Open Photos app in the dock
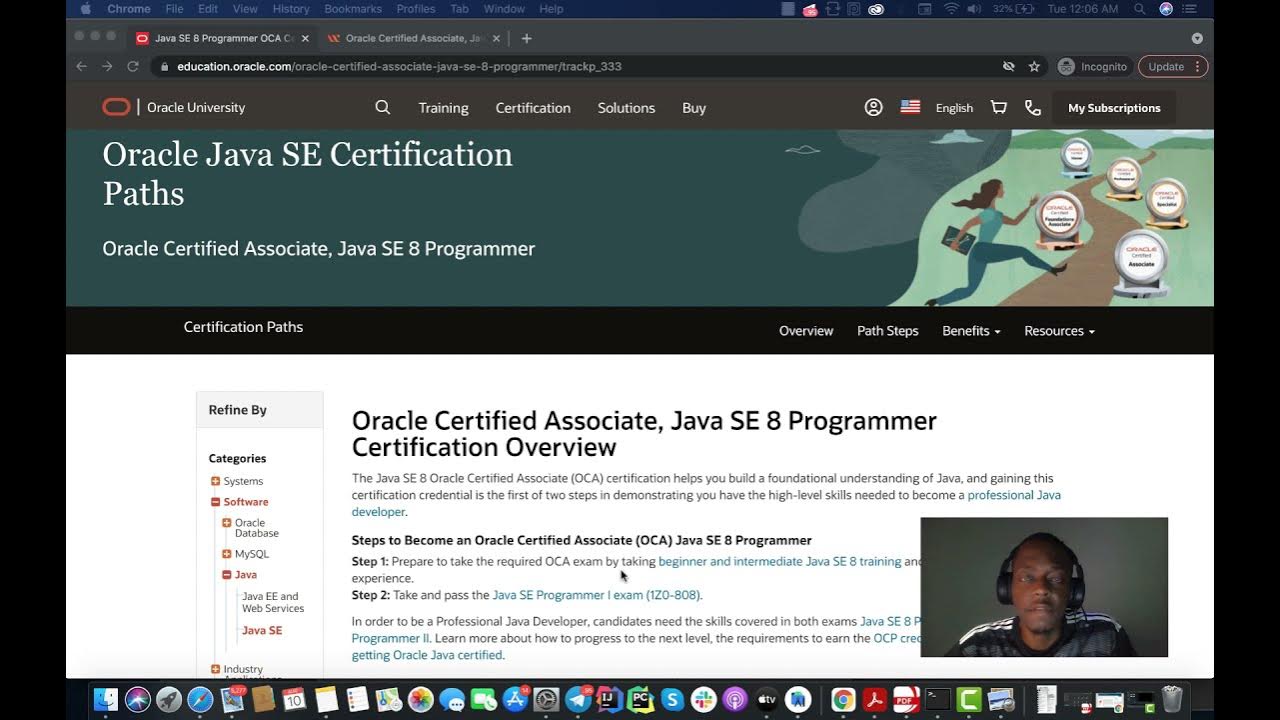 click(420, 700)
